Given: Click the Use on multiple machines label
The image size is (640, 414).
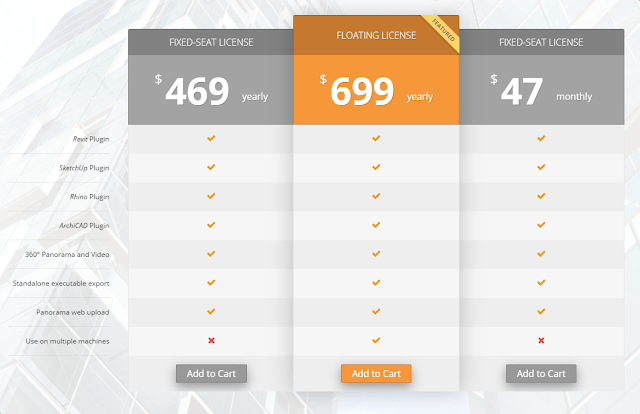Looking at the screenshot, I should click(67, 341).
